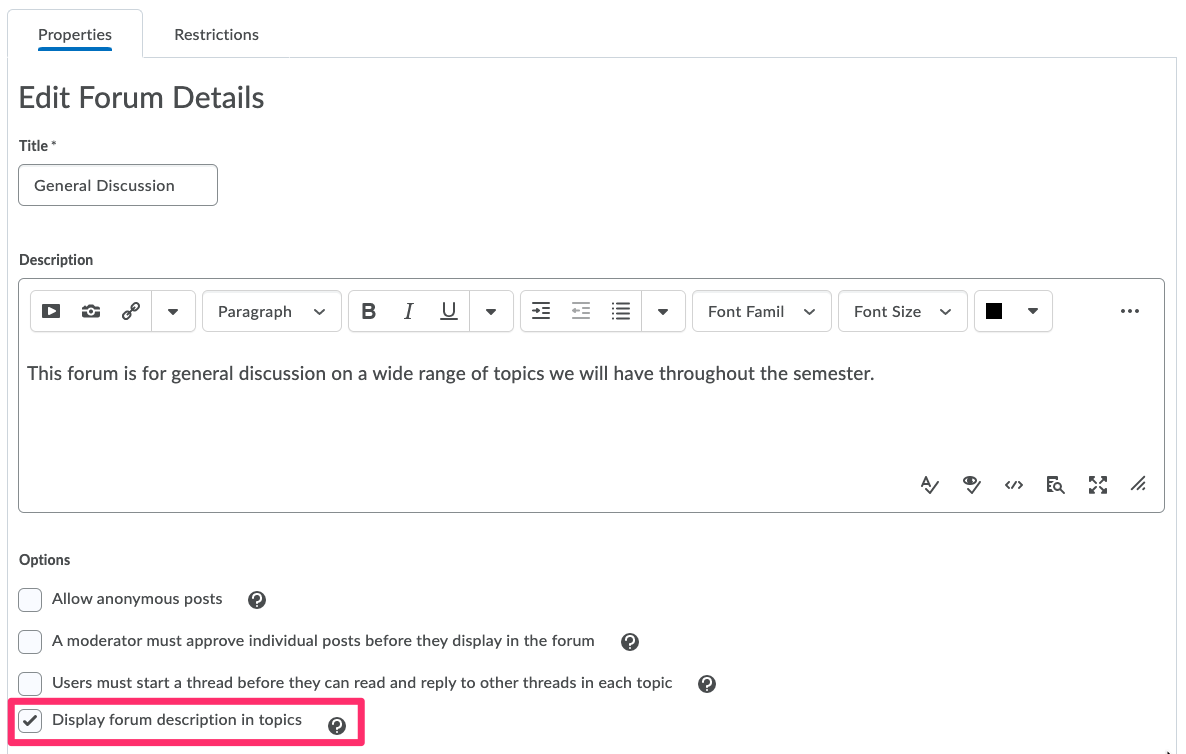1186x754 pixels.
Task: Expand the Font Family dropdown
Action: tap(761, 311)
